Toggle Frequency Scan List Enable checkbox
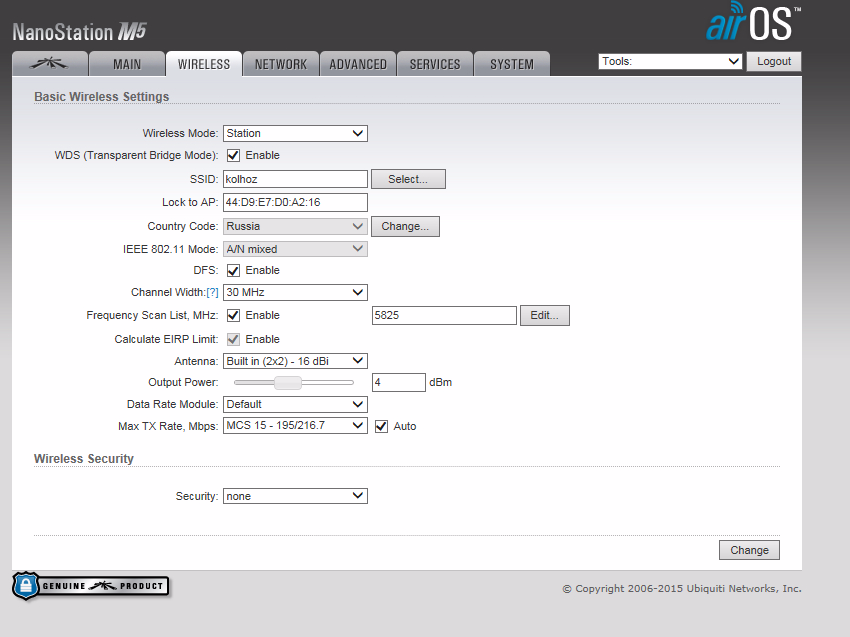Viewport: 850px width, 637px height. (x=233, y=316)
